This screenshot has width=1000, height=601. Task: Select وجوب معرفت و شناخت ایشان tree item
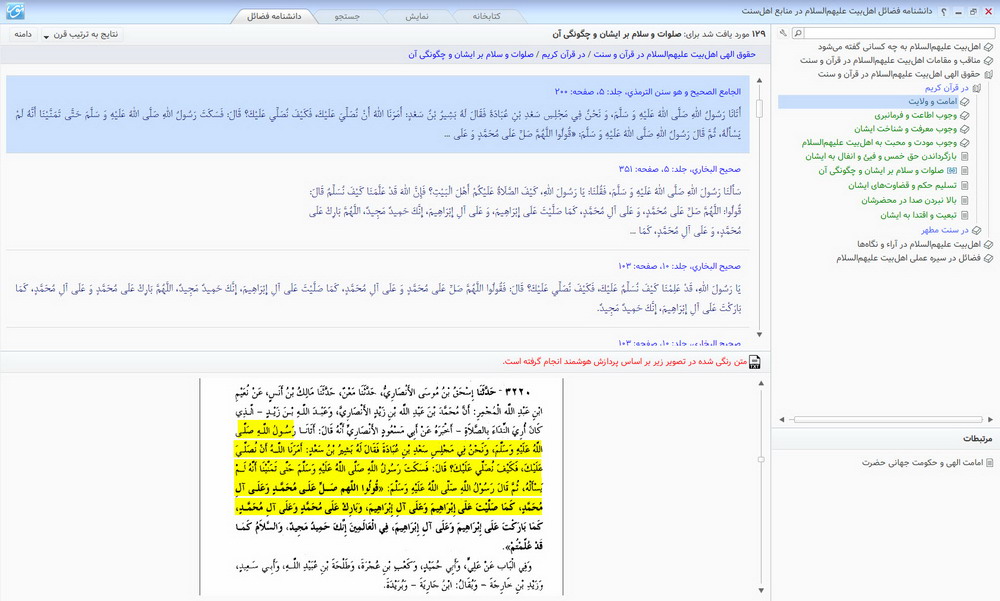pos(906,129)
